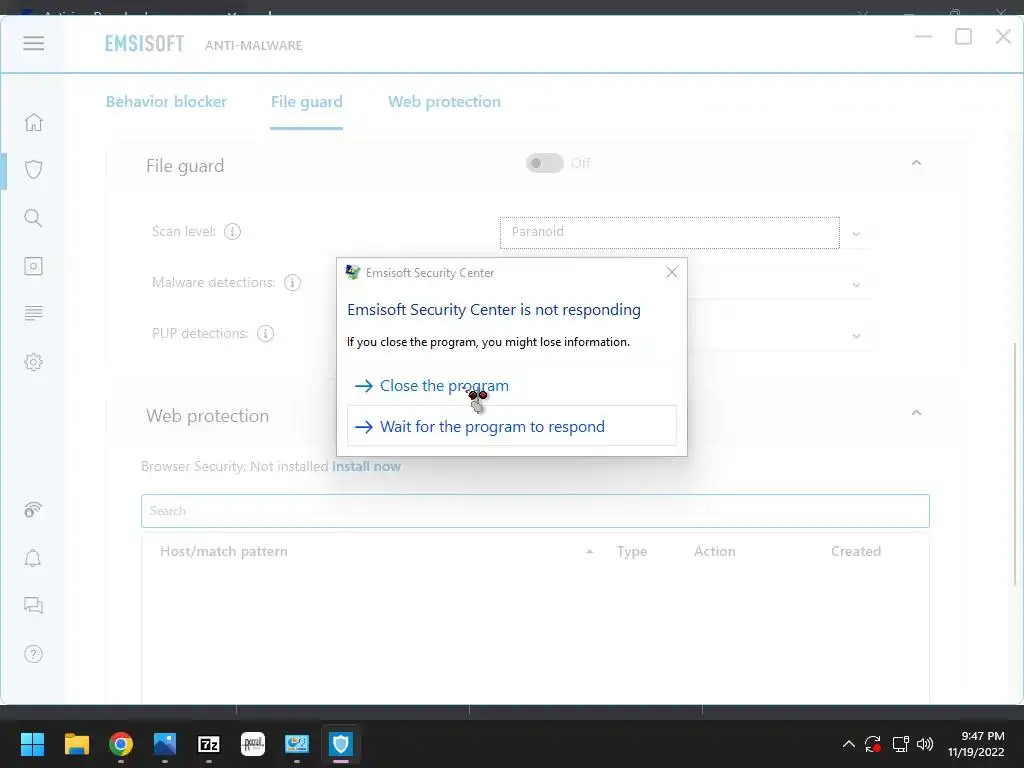Click the EMSISOFT logo
This screenshot has width=1024, height=768.
144,44
